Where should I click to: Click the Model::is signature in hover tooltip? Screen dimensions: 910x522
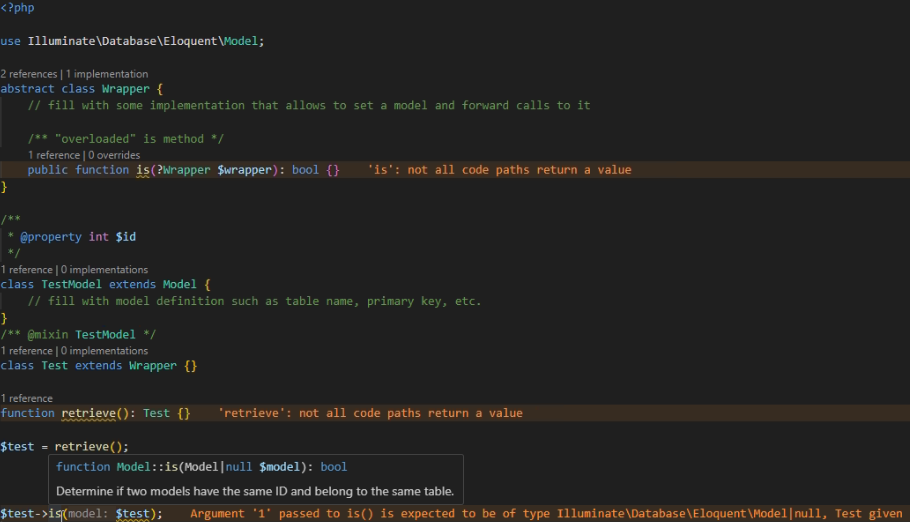click(201, 467)
